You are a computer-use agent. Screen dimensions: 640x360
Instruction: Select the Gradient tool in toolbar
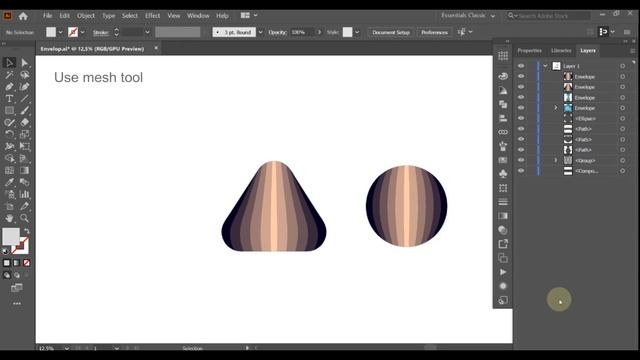24,170
